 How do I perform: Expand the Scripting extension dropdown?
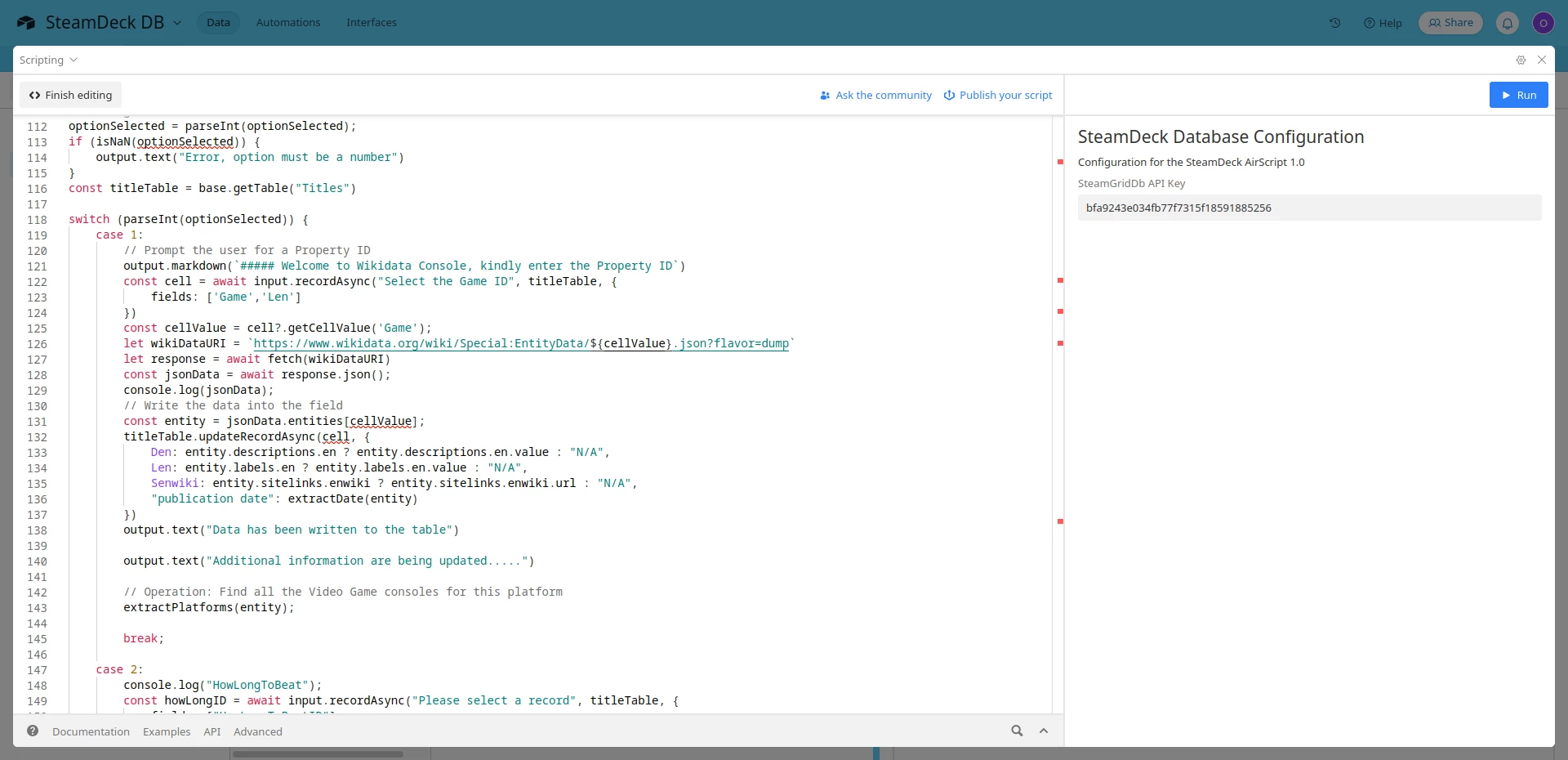tap(48, 60)
